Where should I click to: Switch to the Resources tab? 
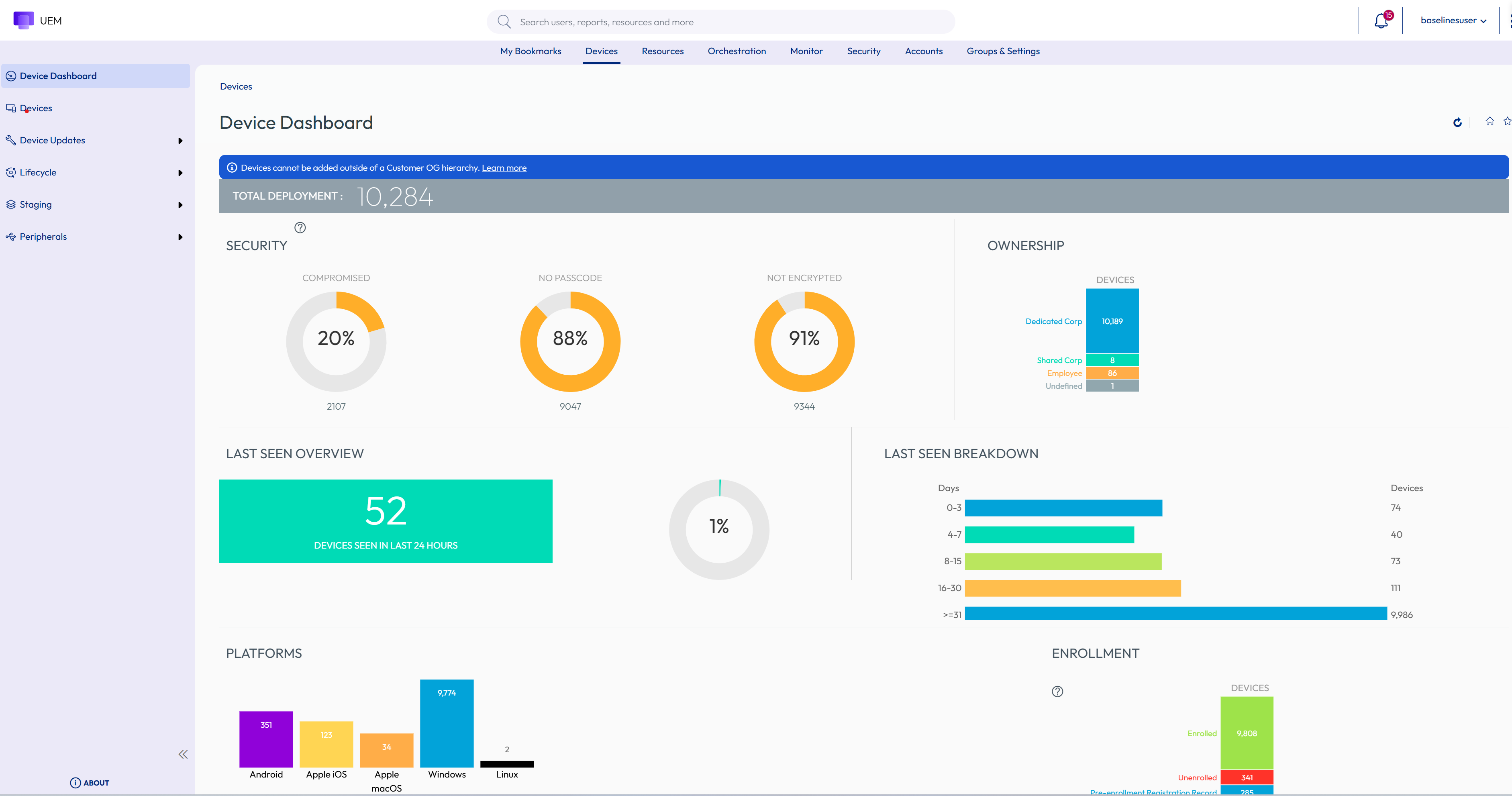coord(662,51)
